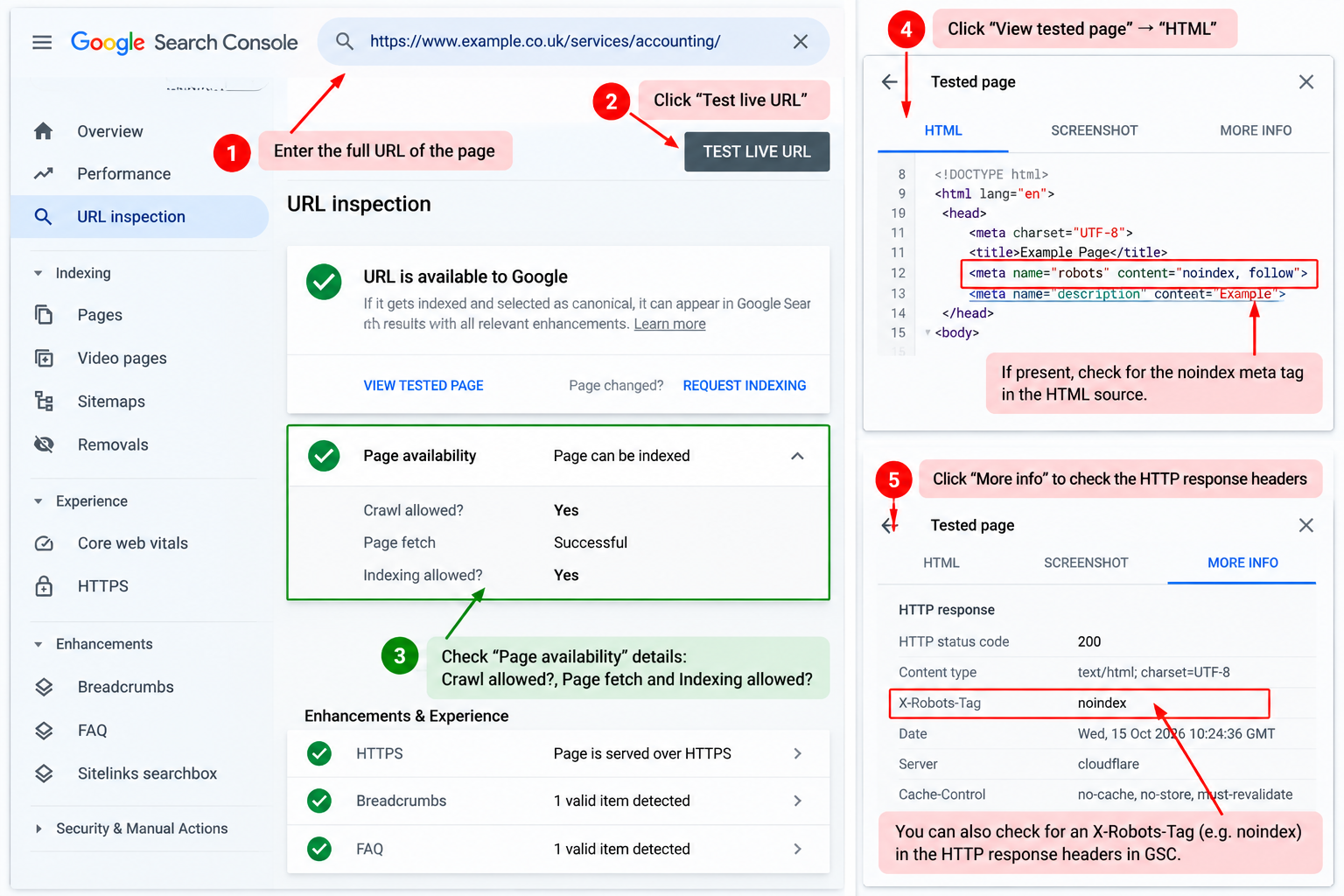This screenshot has width=1344, height=896.
Task: Click VIEW TESTED PAGE
Action: [x=423, y=385]
